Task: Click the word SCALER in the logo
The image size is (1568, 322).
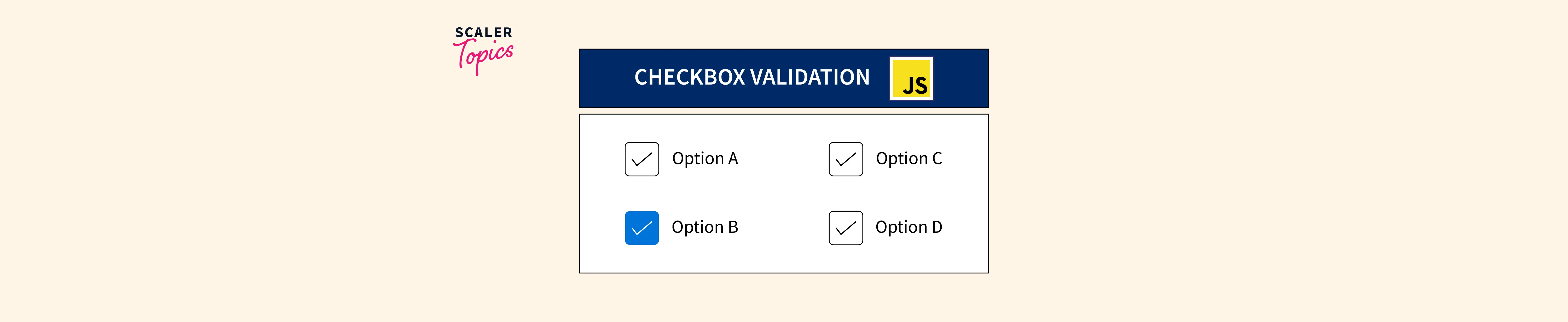Action: click(x=483, y=32)
